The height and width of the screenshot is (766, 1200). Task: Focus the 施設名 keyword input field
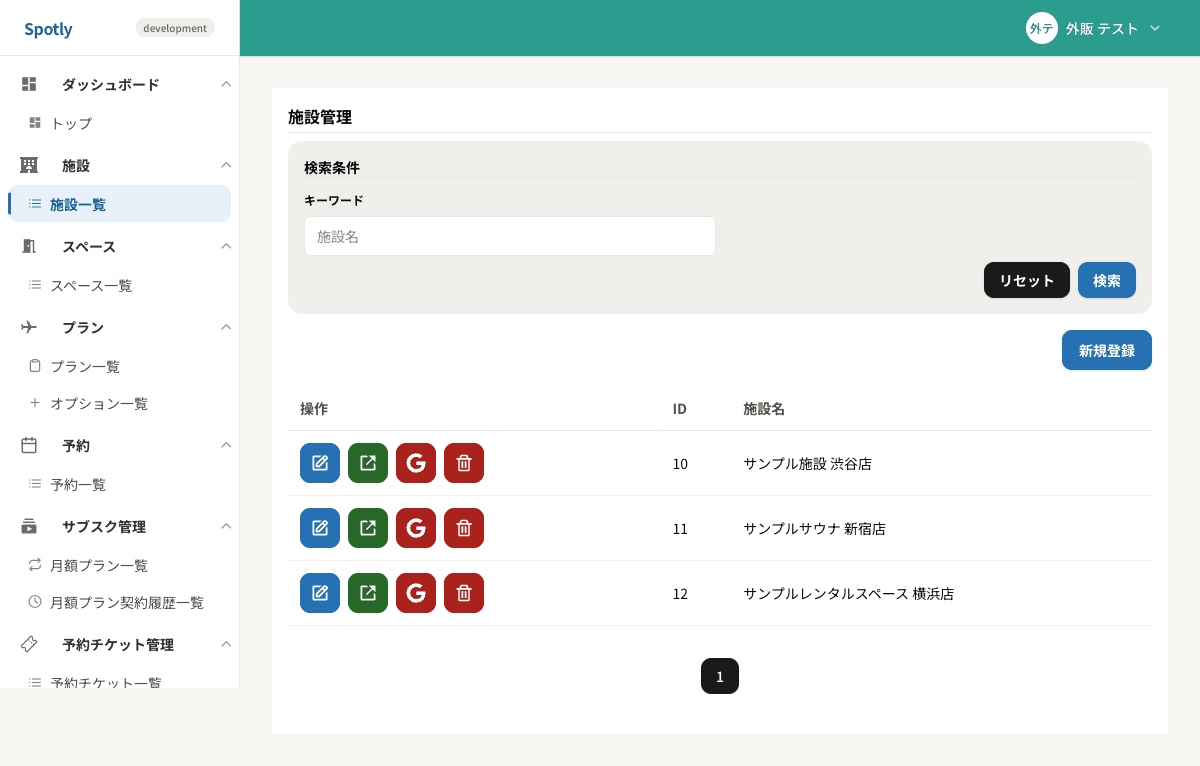click(510, 236)
